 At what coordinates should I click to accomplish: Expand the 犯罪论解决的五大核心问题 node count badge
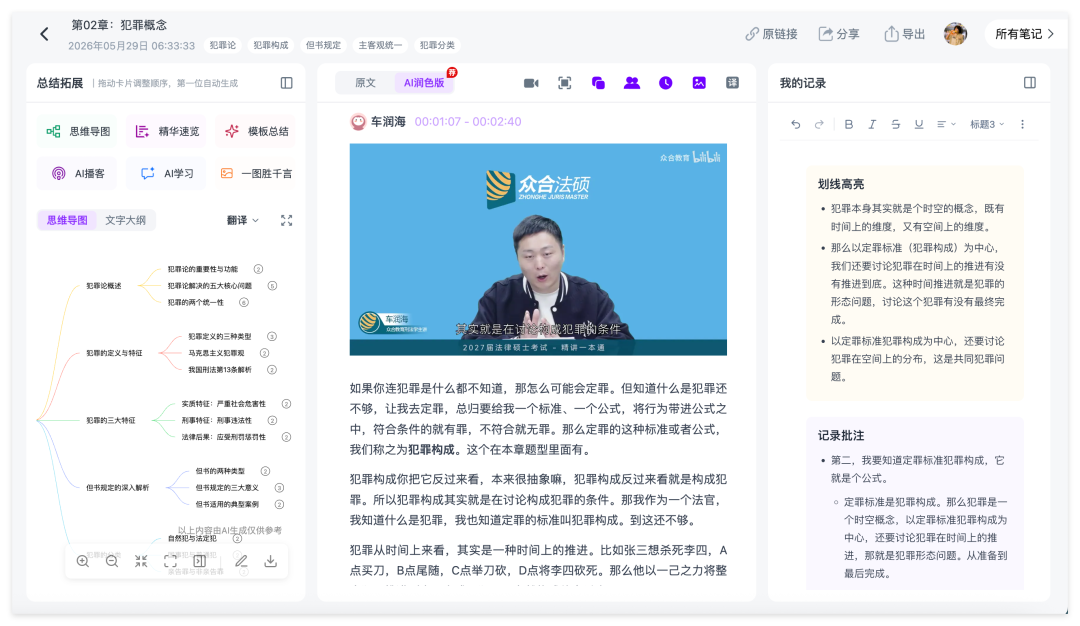click(272, 286)
